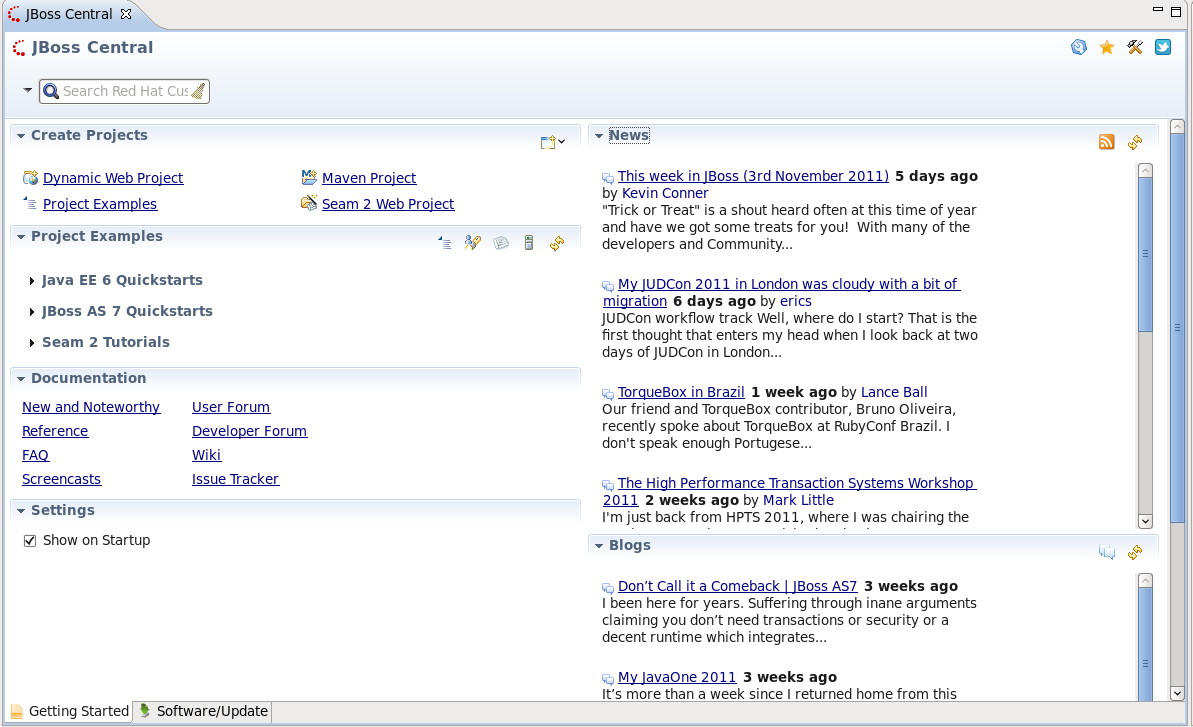Open the Issue Tracker link
Screen dimensions: 1193x727
(235, 479)
